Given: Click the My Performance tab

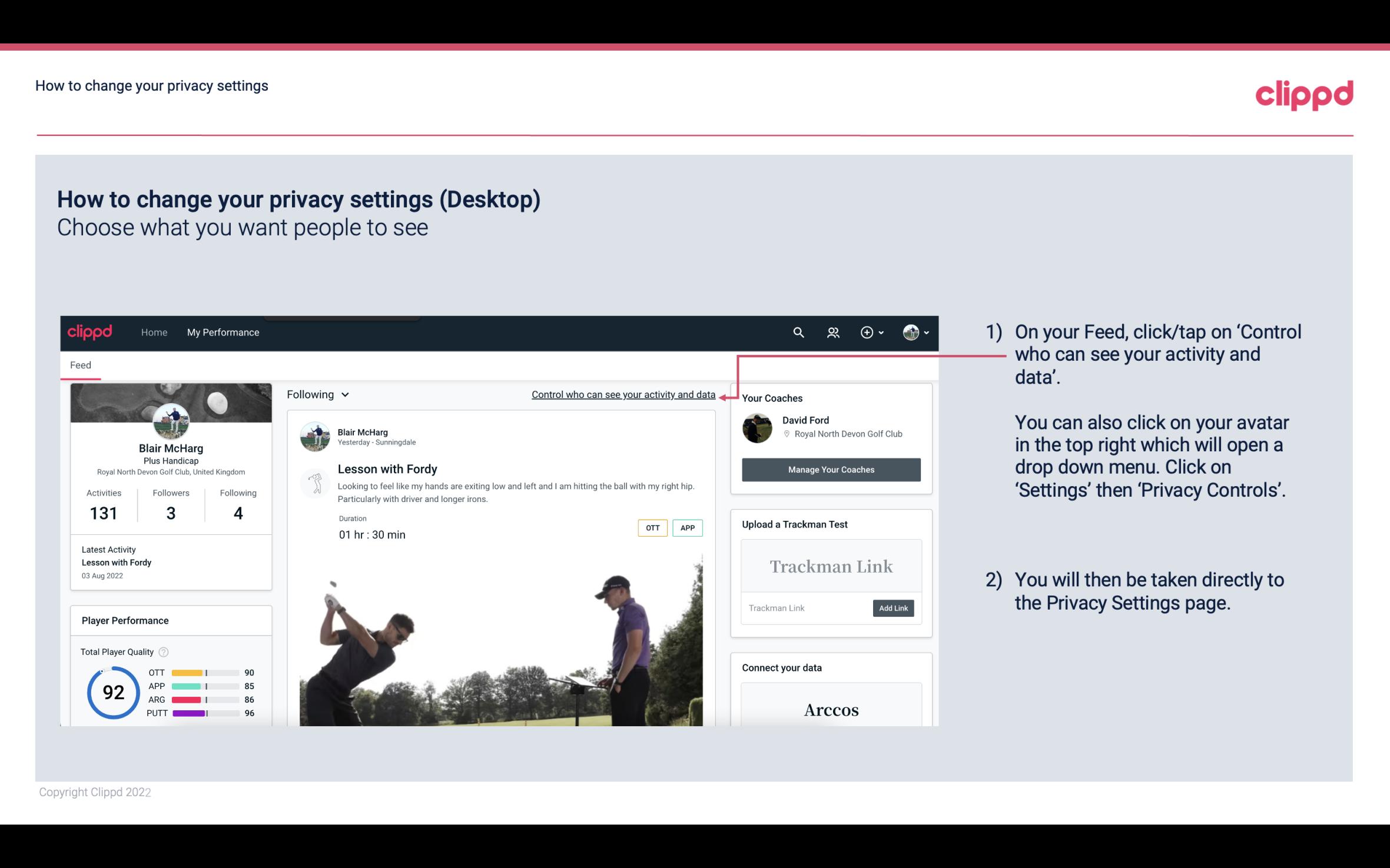Looking at the screenshot, I should (x=222, y=331).
